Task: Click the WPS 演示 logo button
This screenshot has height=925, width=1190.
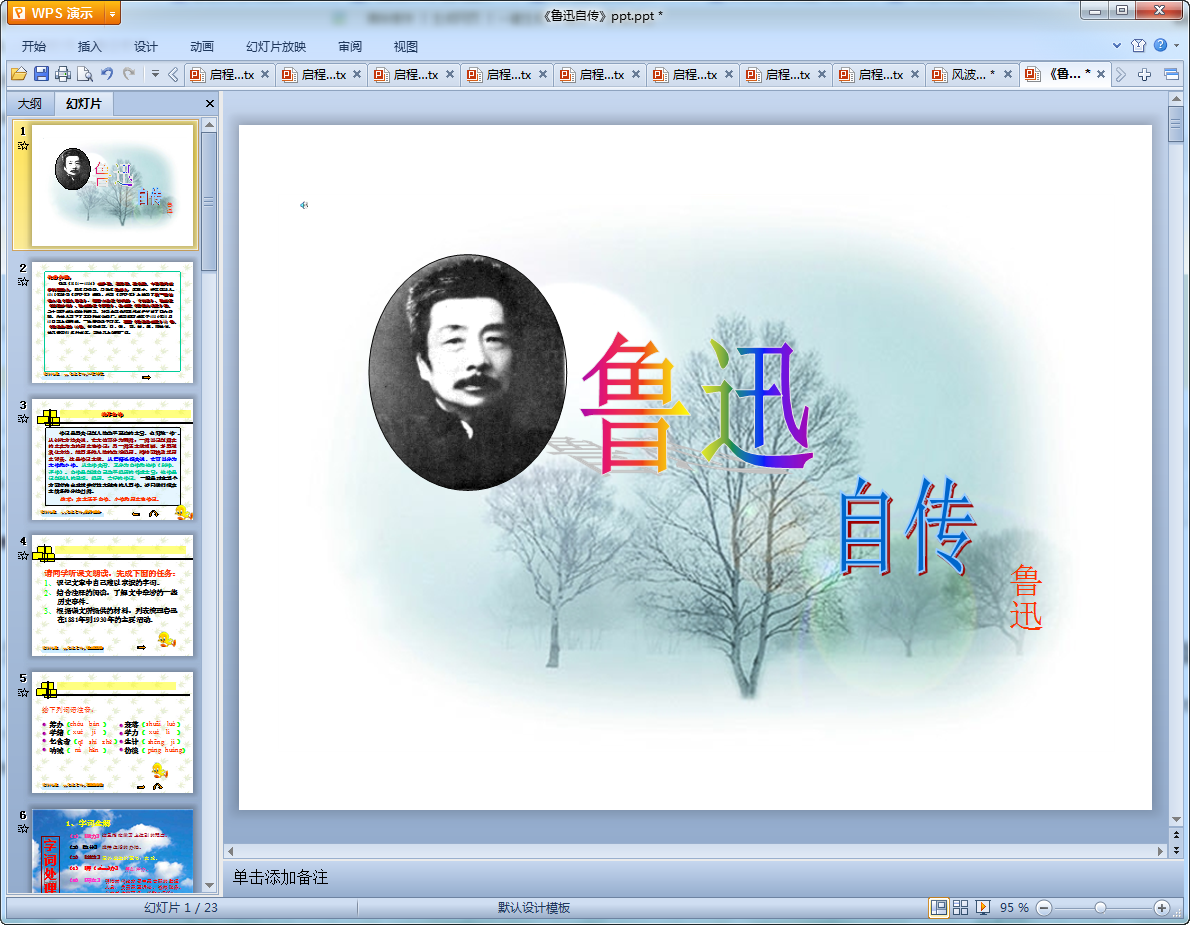Action: point(55,14)
